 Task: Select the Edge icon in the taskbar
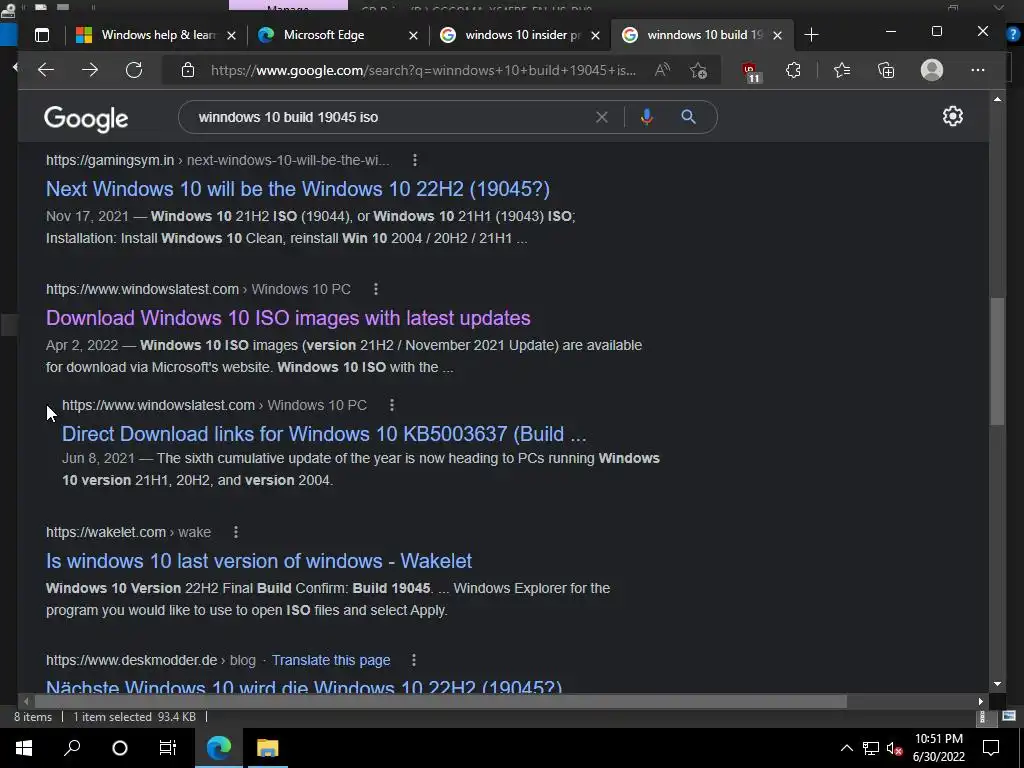pos(219,748)
